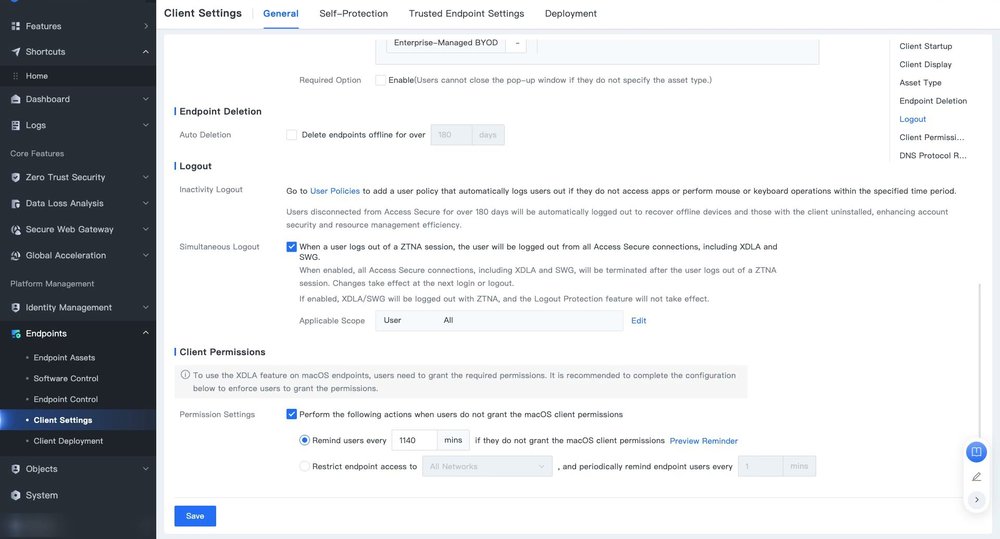Image resolution: width=1000 pixels, height=539 pixels.
Task: Switch to the Self-Protection tab
Action: [x=353, y=13]
